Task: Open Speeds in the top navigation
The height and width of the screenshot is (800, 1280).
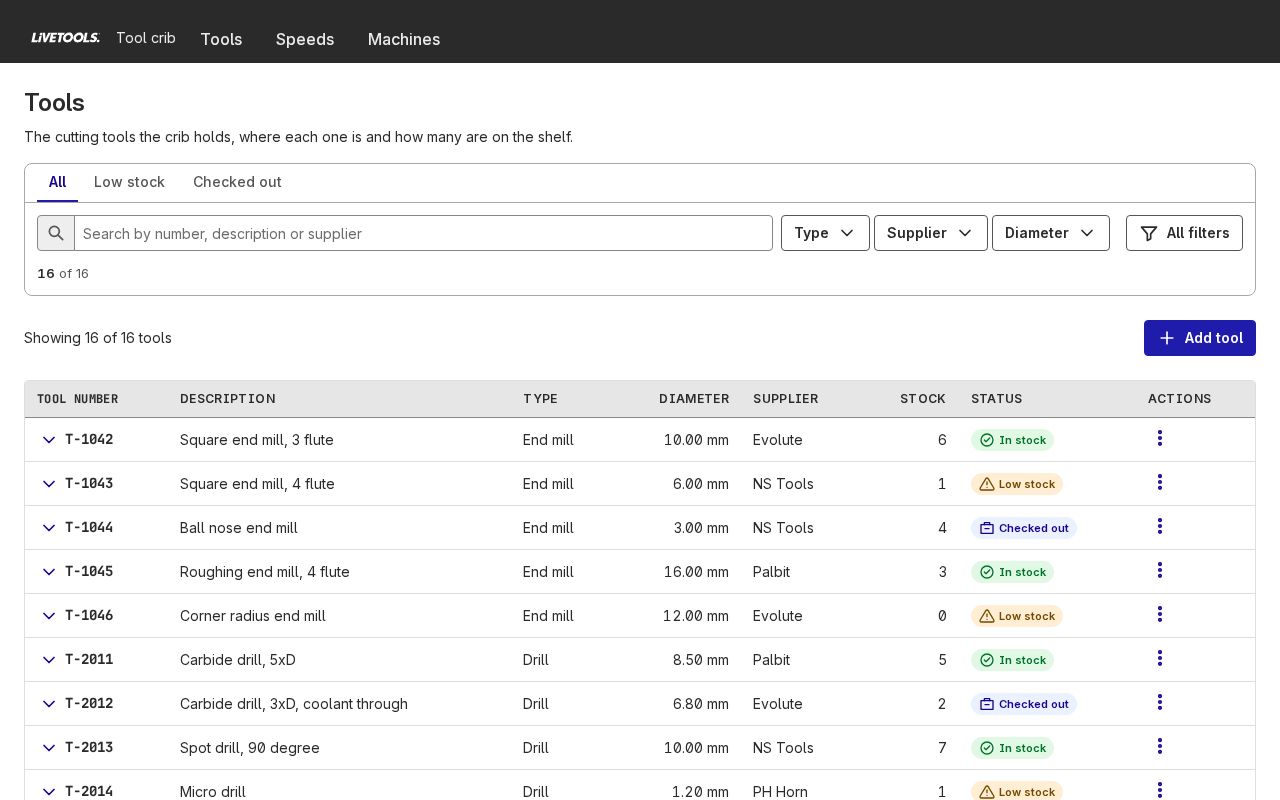Action: coord(305,39)
